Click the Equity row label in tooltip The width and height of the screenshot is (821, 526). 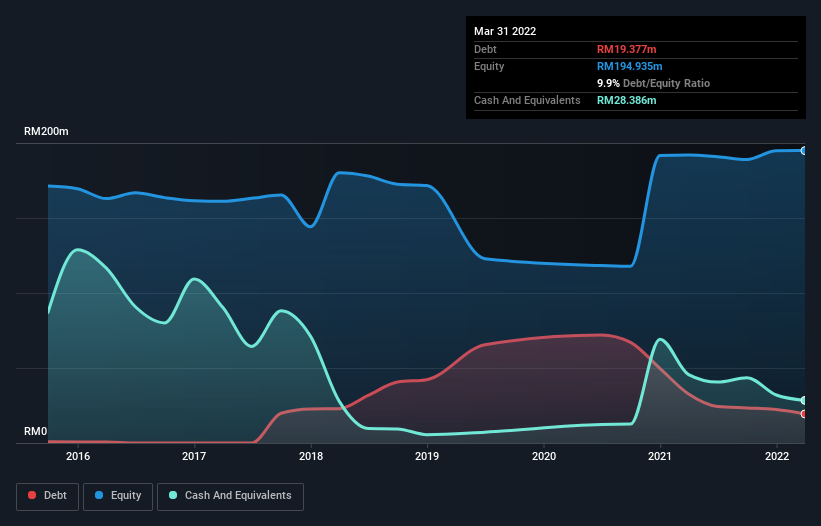click(489, 66)
